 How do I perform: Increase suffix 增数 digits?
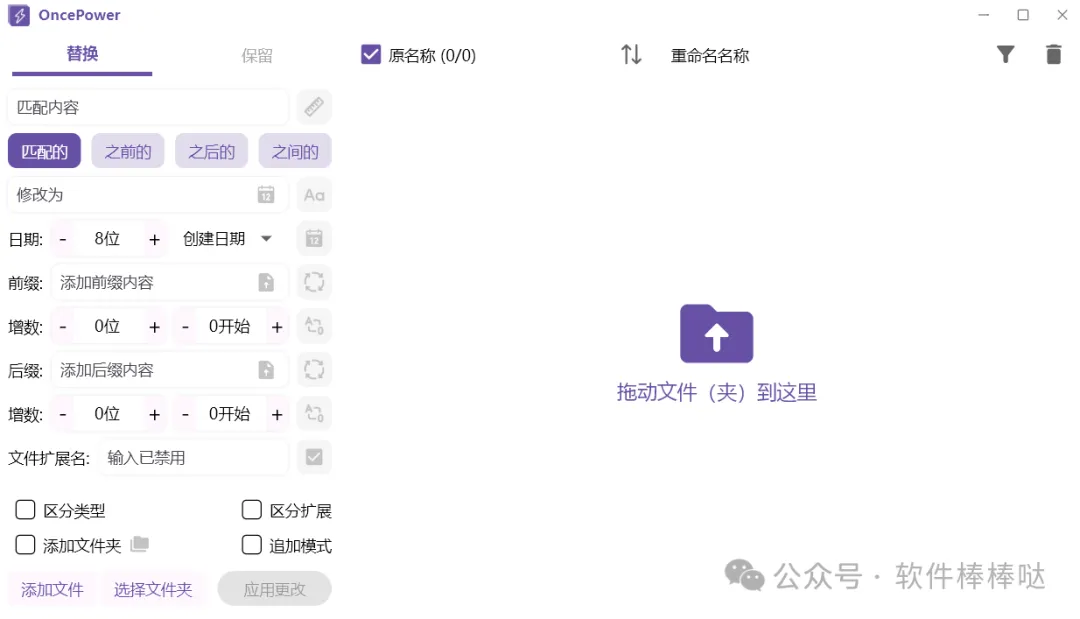(154, 414)
